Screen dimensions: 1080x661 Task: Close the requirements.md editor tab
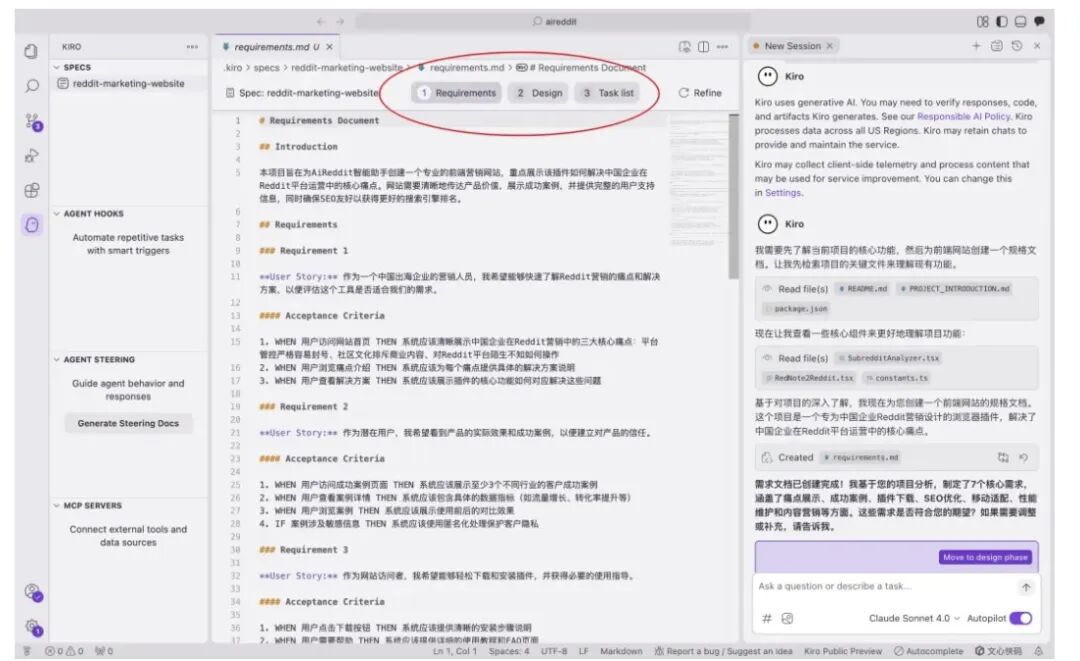pos(330,47)
